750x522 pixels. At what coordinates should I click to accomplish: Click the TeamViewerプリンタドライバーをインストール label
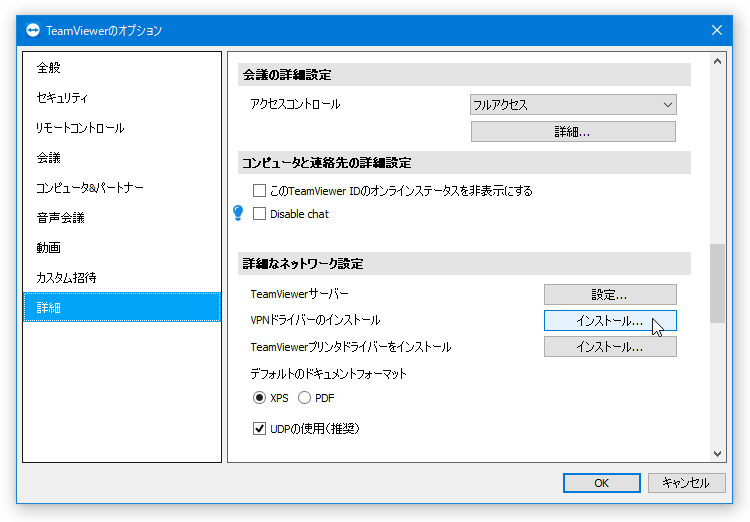[x=351, y=347]
